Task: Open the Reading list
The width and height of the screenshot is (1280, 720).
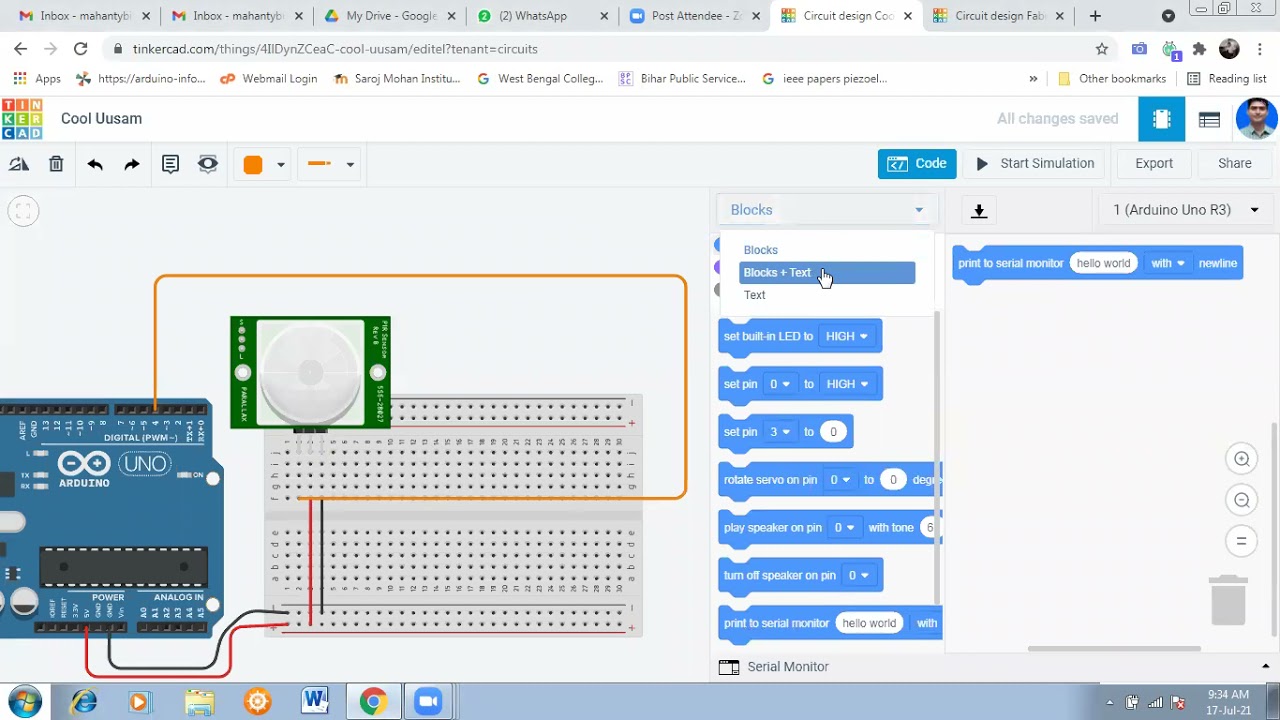Action: (1226, 79)
